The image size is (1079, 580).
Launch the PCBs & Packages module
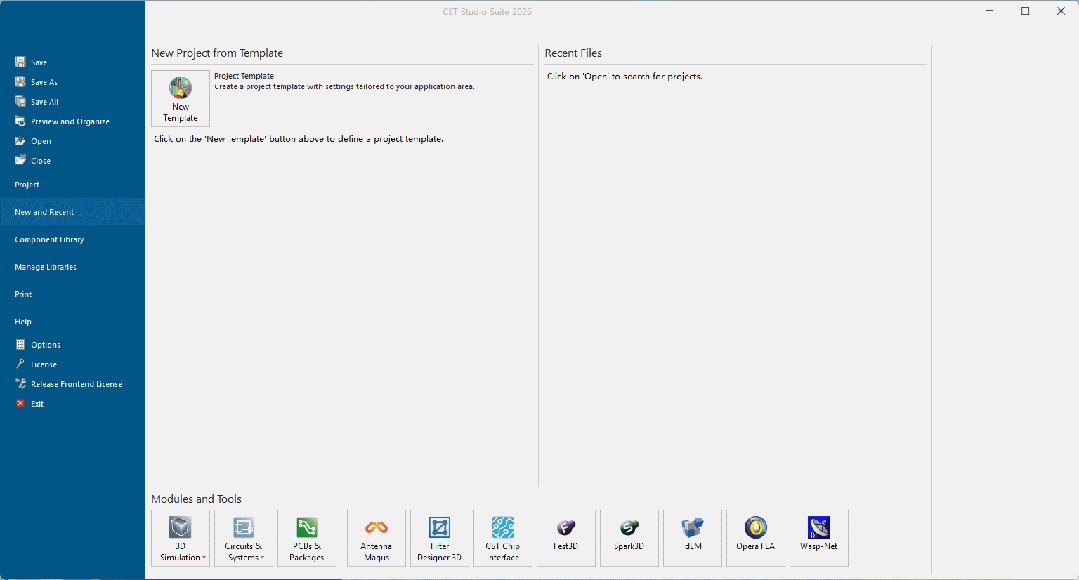coord(307,539)
